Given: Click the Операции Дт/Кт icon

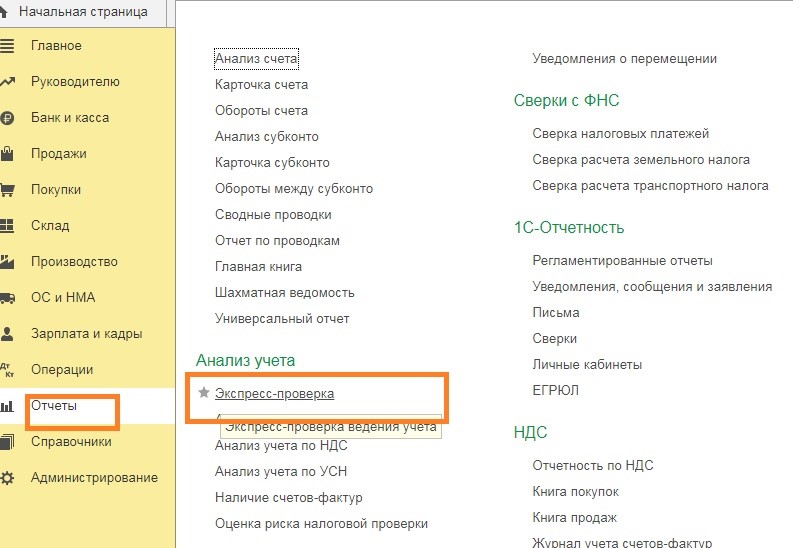Looking at the screenshot, I should (x=7, y=370).
